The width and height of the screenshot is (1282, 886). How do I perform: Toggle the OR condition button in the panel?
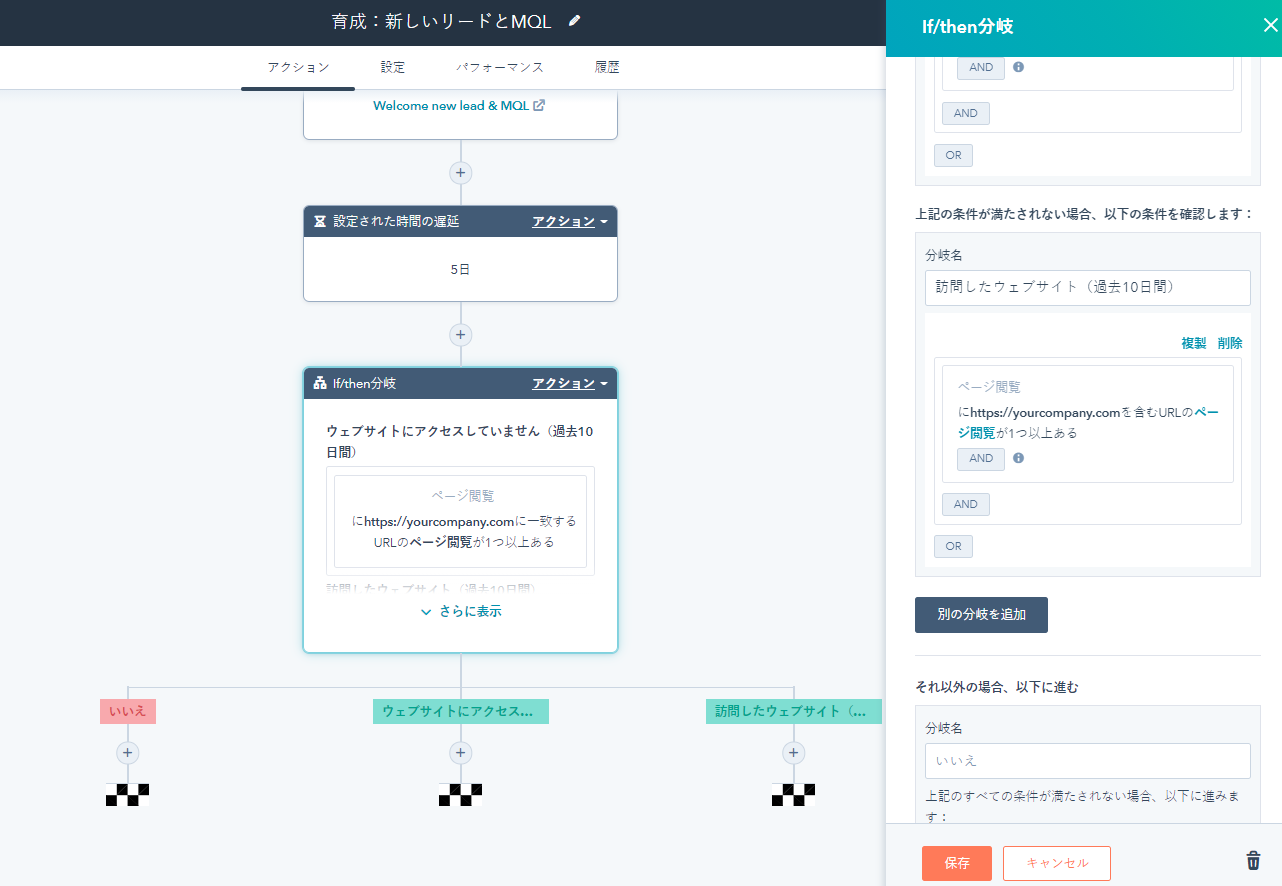(x=953, y=546)
